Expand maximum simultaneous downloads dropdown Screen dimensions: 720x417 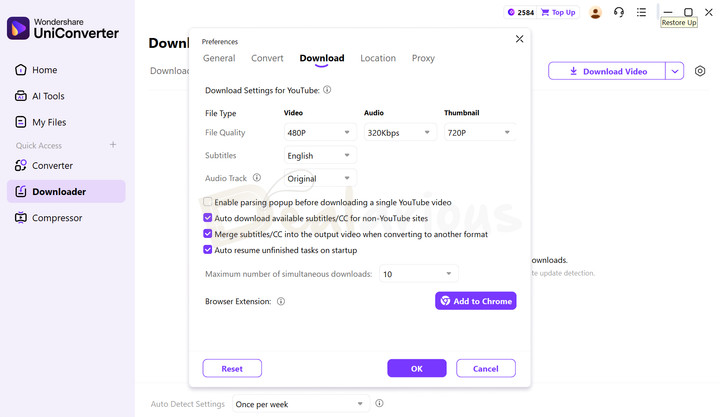tap(418, 274)
